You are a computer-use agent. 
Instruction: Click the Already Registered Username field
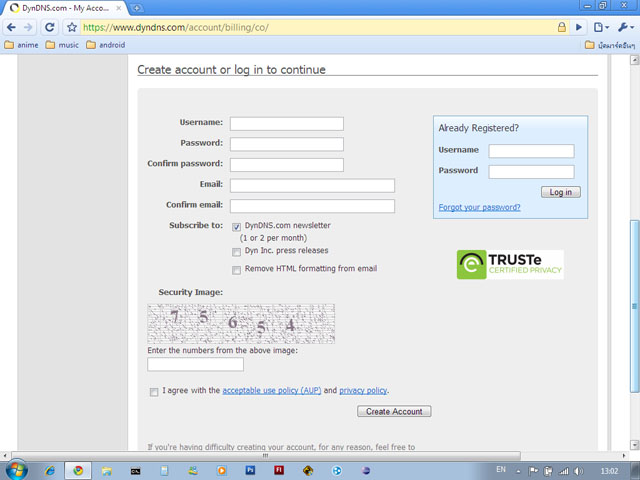click(531, 151)
